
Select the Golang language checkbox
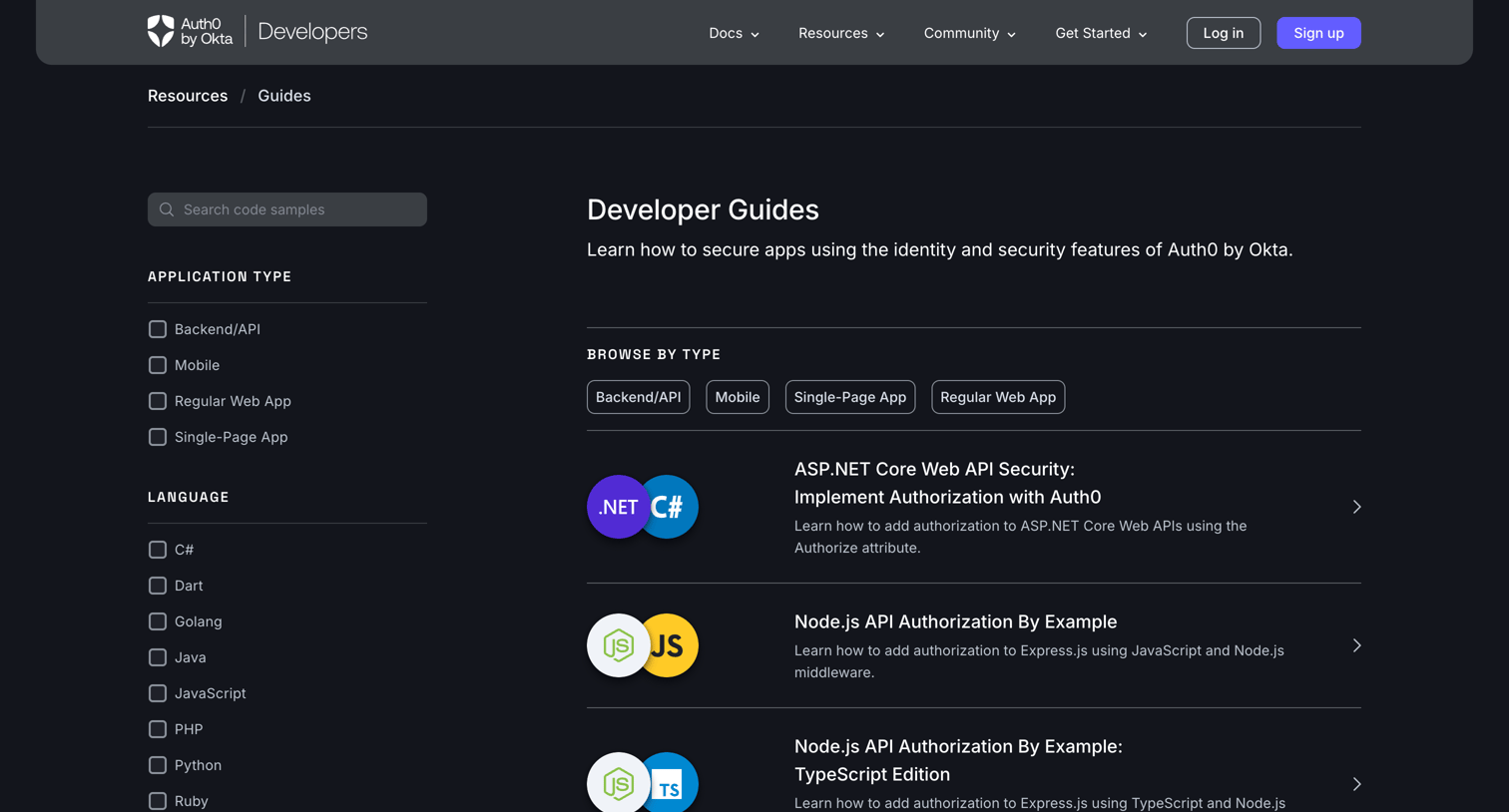(x=158, y=621)
